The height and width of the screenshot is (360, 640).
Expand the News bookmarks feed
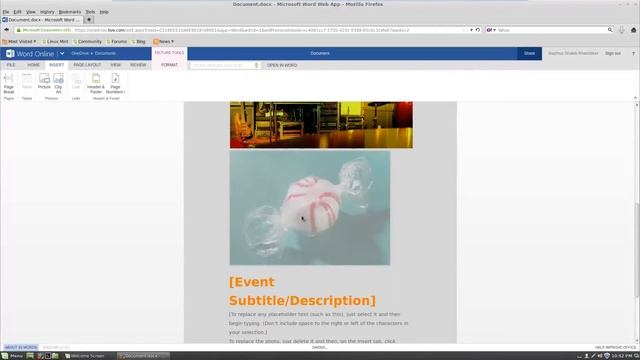pyautogui.click(x=163, y=42)
